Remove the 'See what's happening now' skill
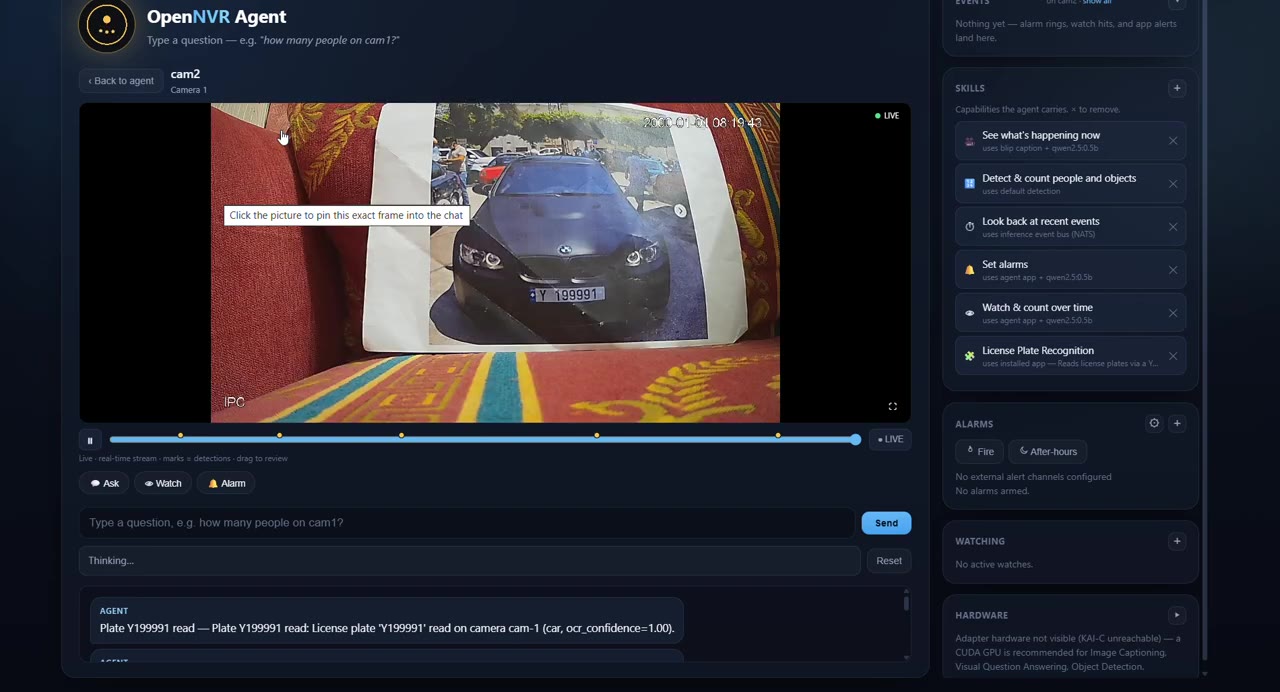Screen dimensions: 1280x692 1173,141
